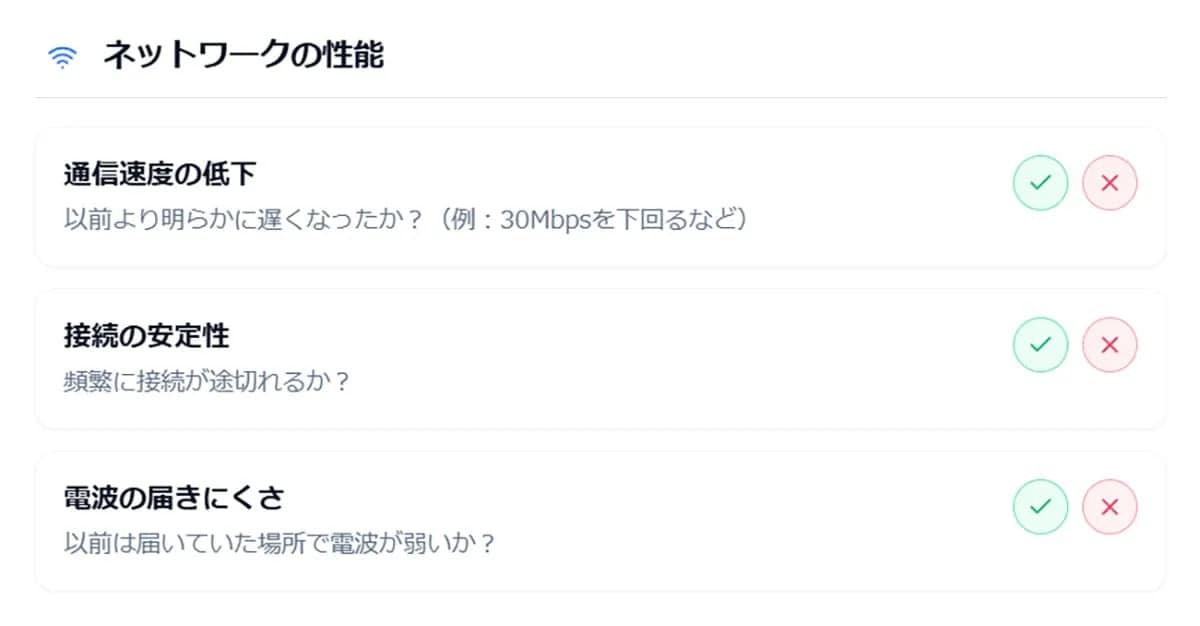Click the Wi-Fi icon beside the heading

[x=62, y=55]
